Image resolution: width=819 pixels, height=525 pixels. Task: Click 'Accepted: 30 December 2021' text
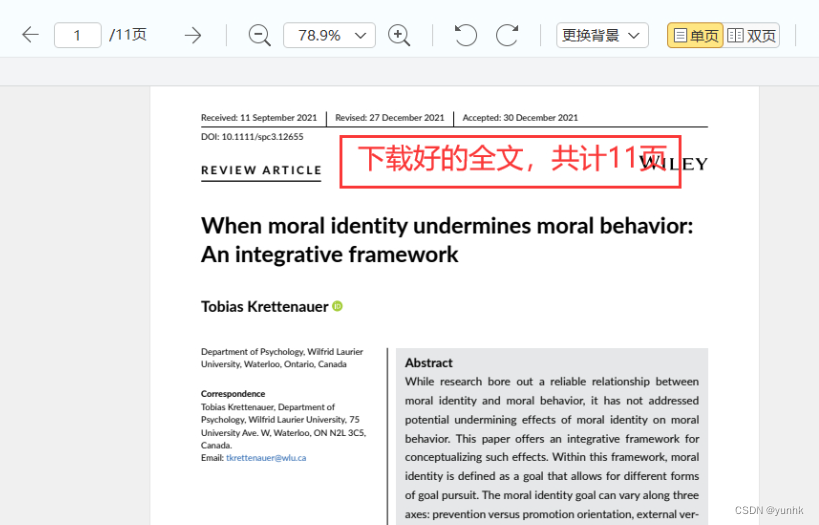click(x=520, y=118)
